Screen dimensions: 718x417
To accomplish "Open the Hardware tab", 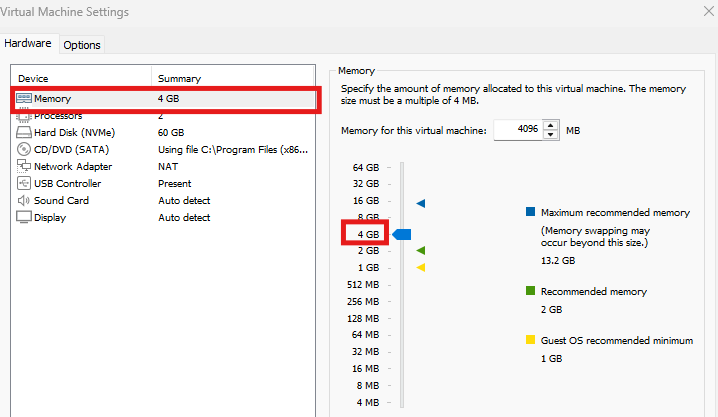I will coord(28,43).
